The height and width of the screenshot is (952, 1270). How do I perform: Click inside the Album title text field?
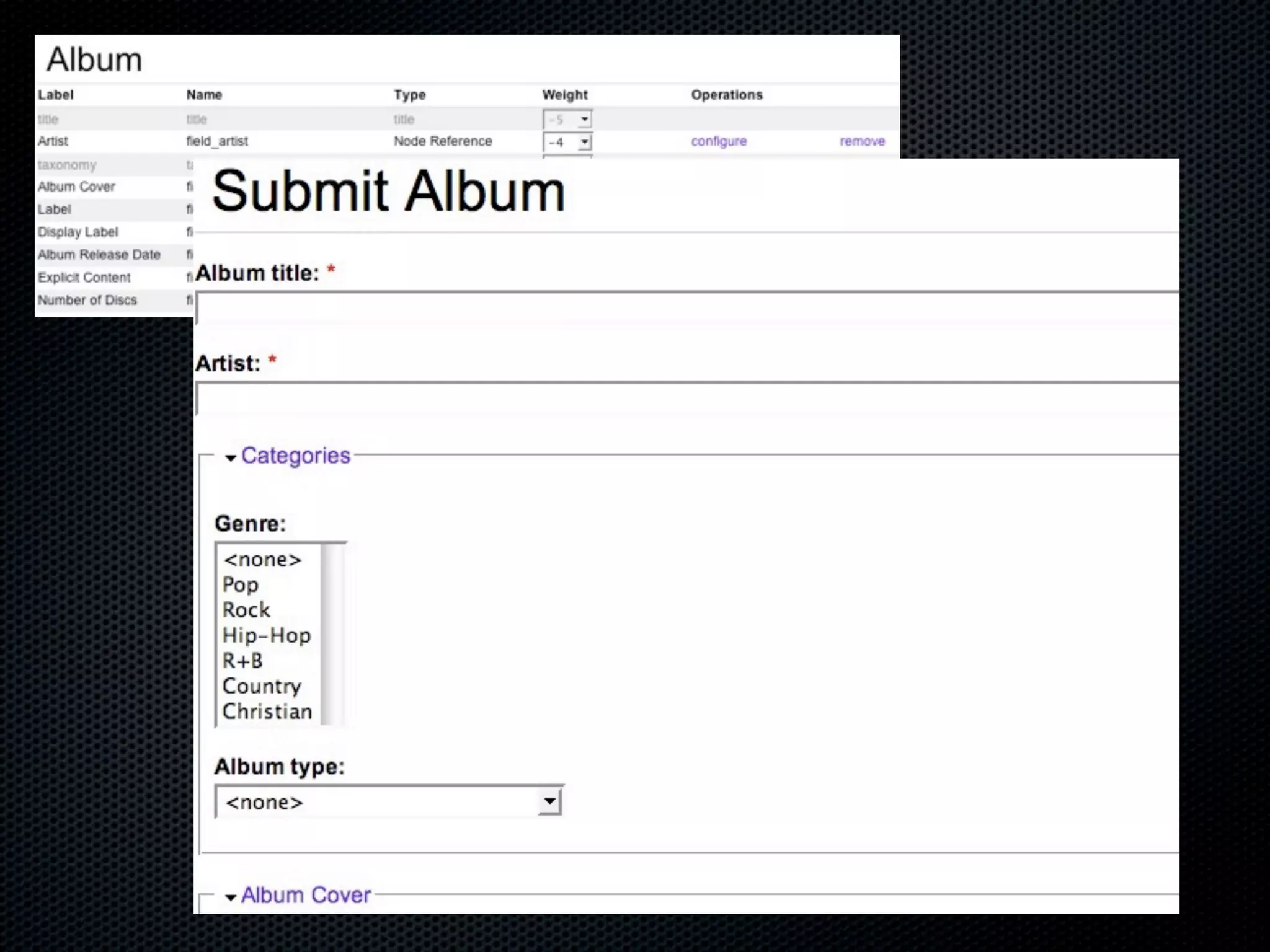(x=682, y=309)
